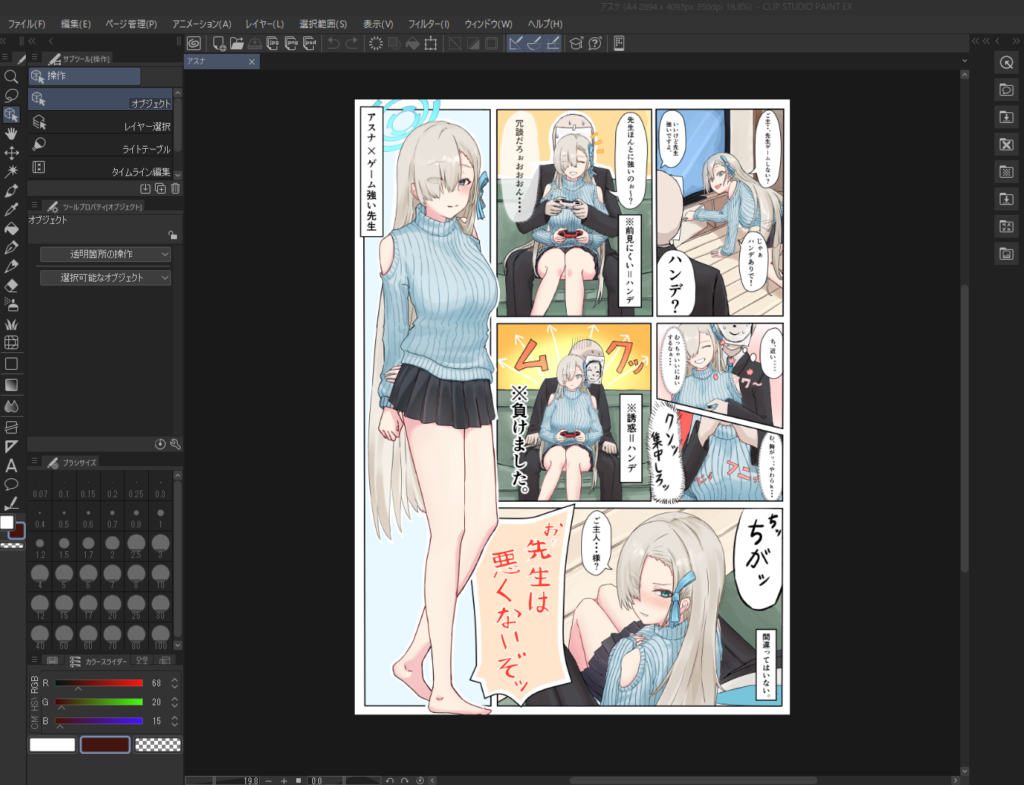
Task: Open レイヤー(L) menu
Action: click(x=264, y=24)
